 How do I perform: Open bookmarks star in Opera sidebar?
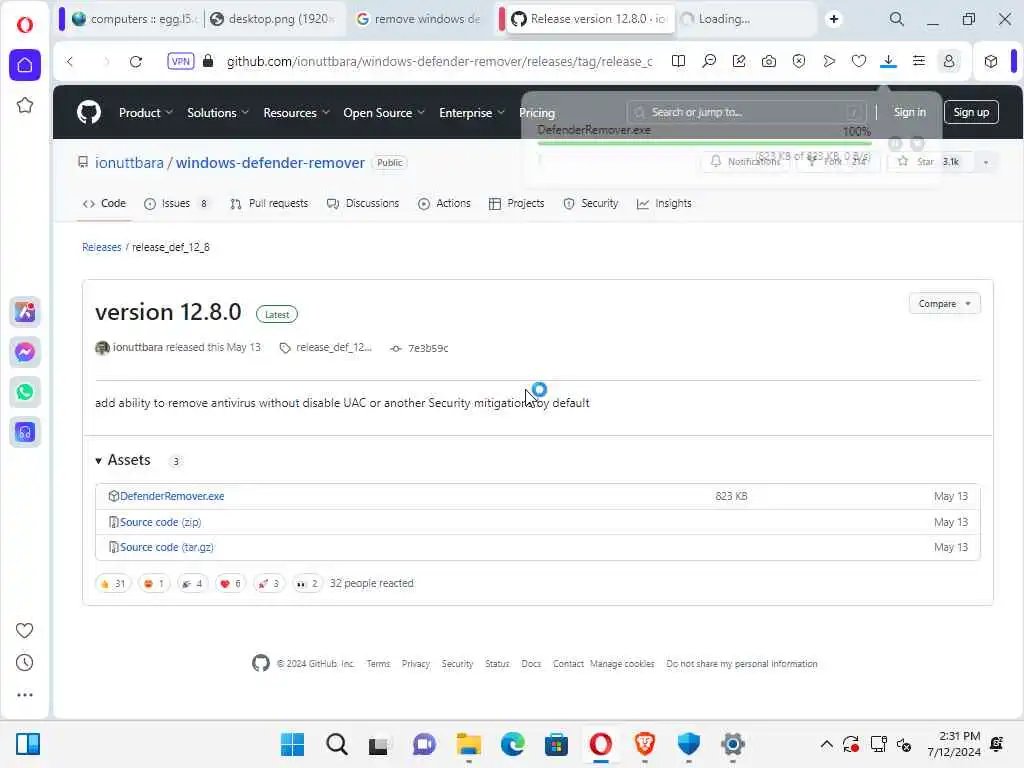[x=25, y=105]
